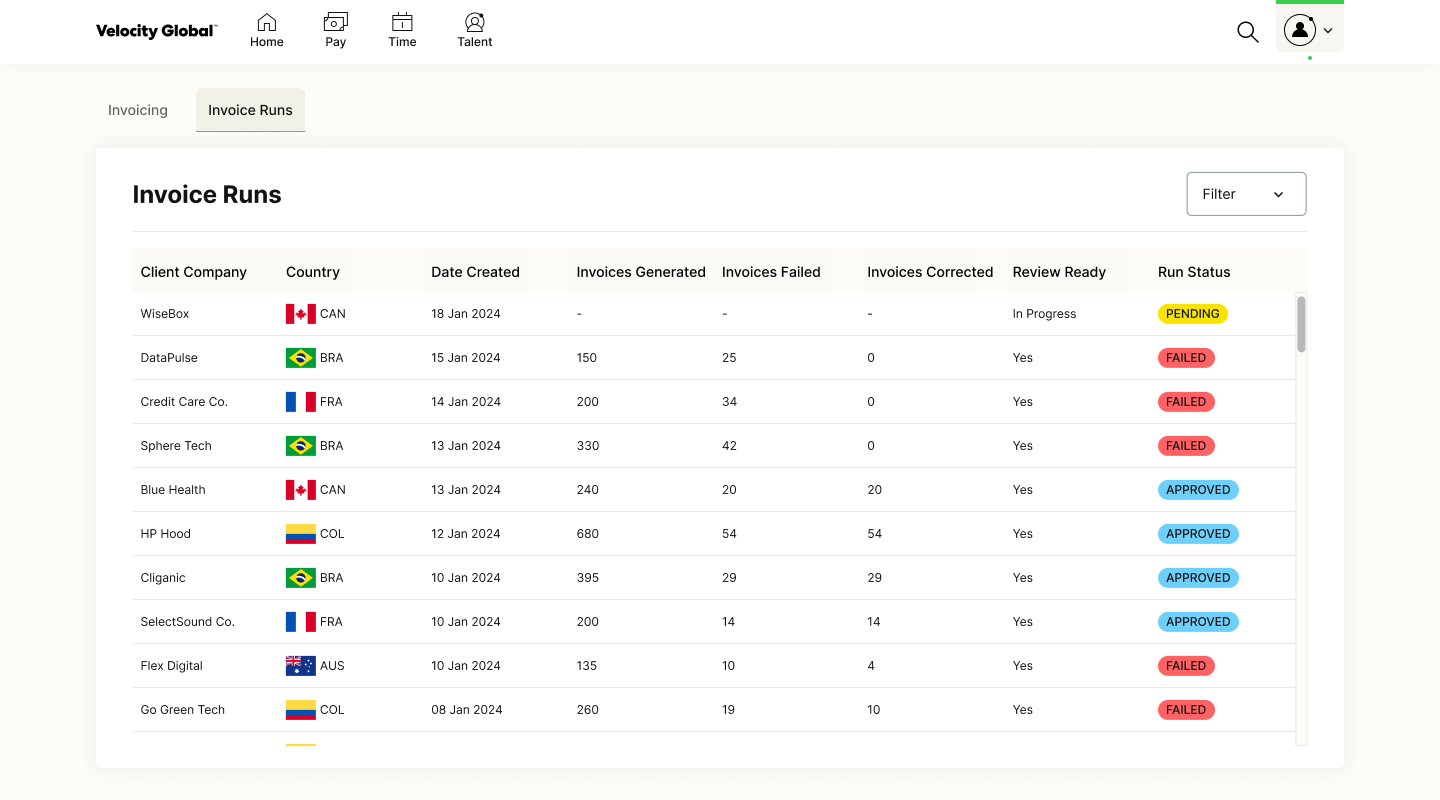This screenshot has height=800, width=1440.
Task: Select the Sphere Tech company name
Action: (176, 446)
